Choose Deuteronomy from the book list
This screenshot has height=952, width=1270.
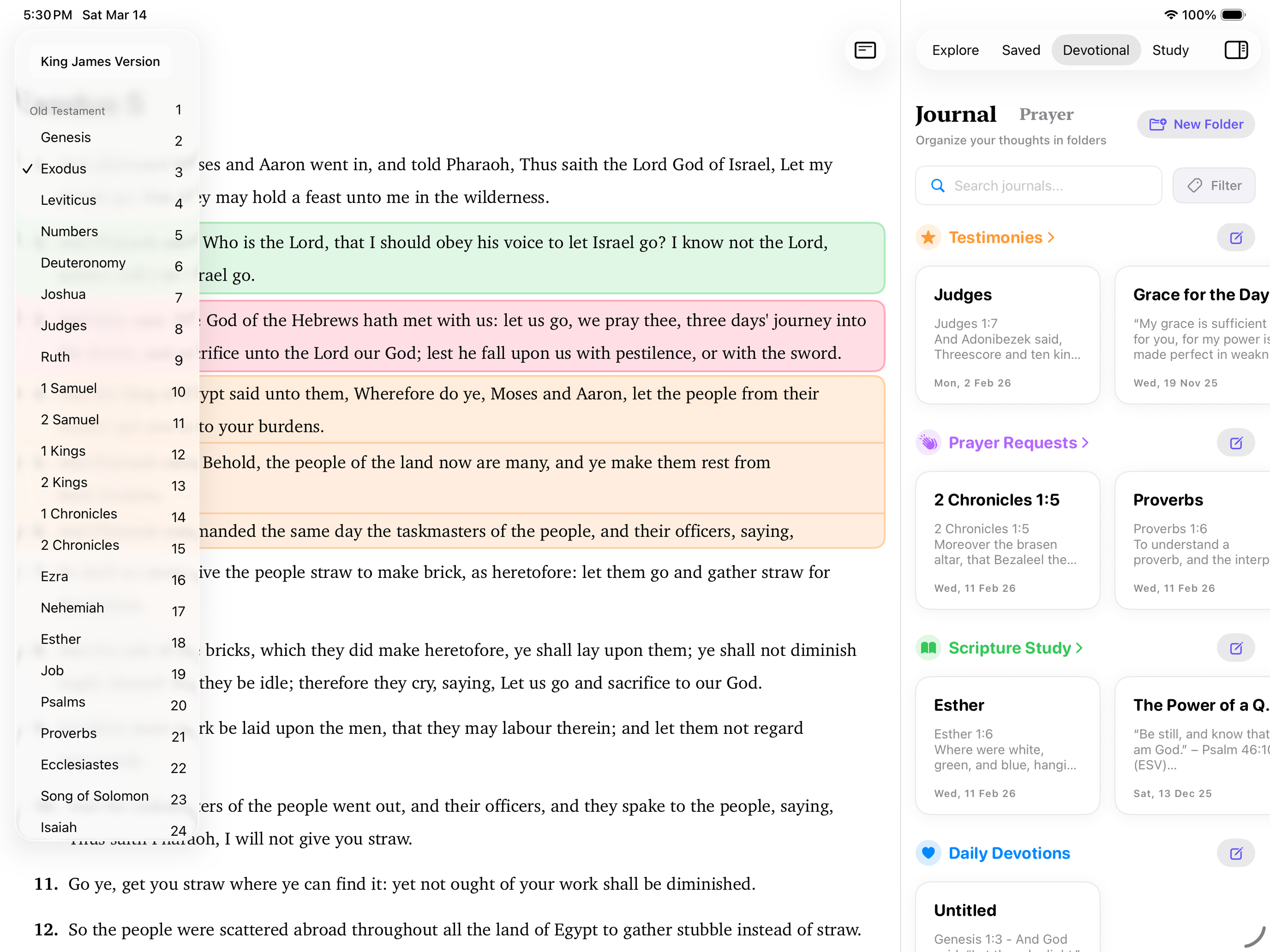[x=83, y=263]
